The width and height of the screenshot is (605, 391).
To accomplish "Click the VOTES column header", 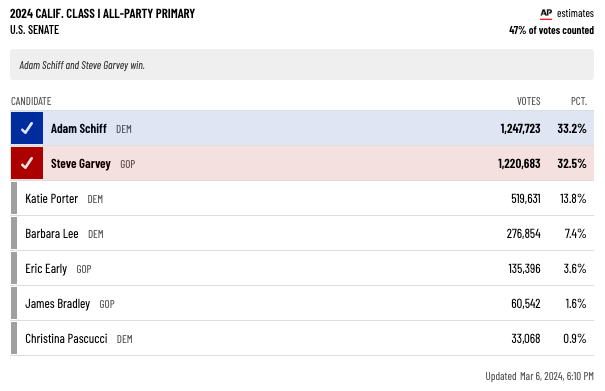I will click(529, 101).
